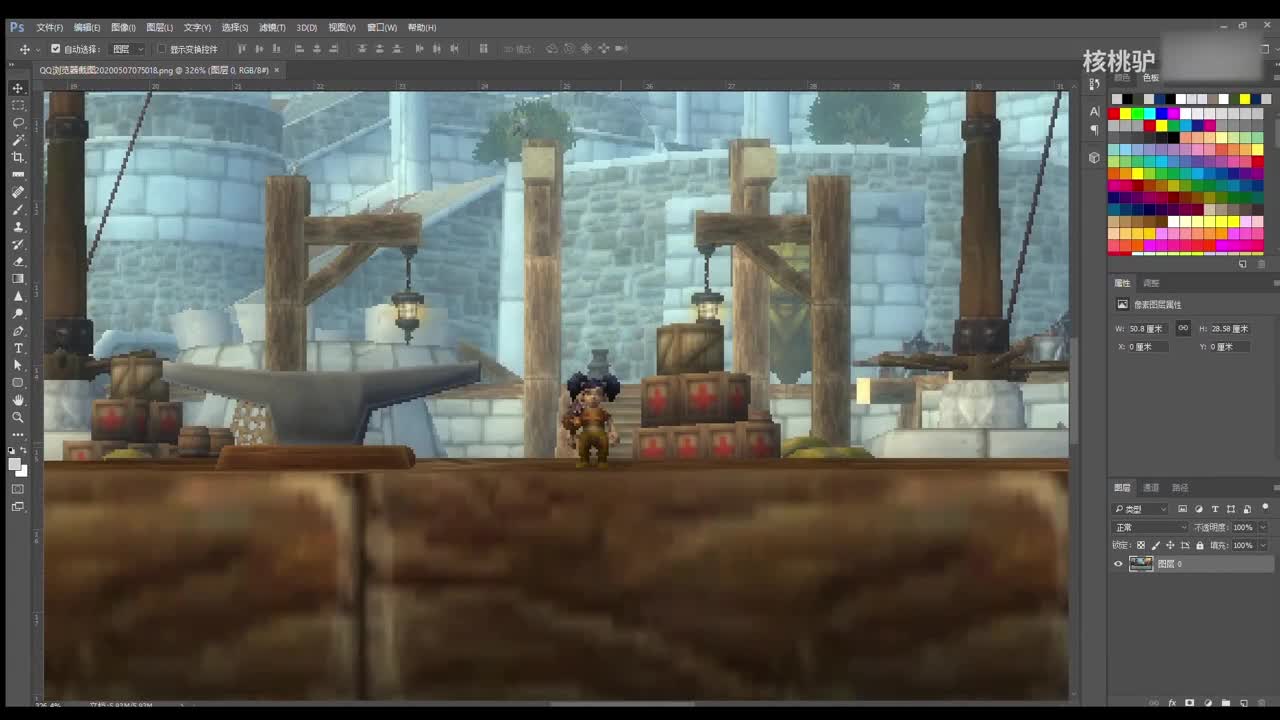1280x720 pixels.
Task: Select the Magic Wand tool
Action: (x=18, y=140)
